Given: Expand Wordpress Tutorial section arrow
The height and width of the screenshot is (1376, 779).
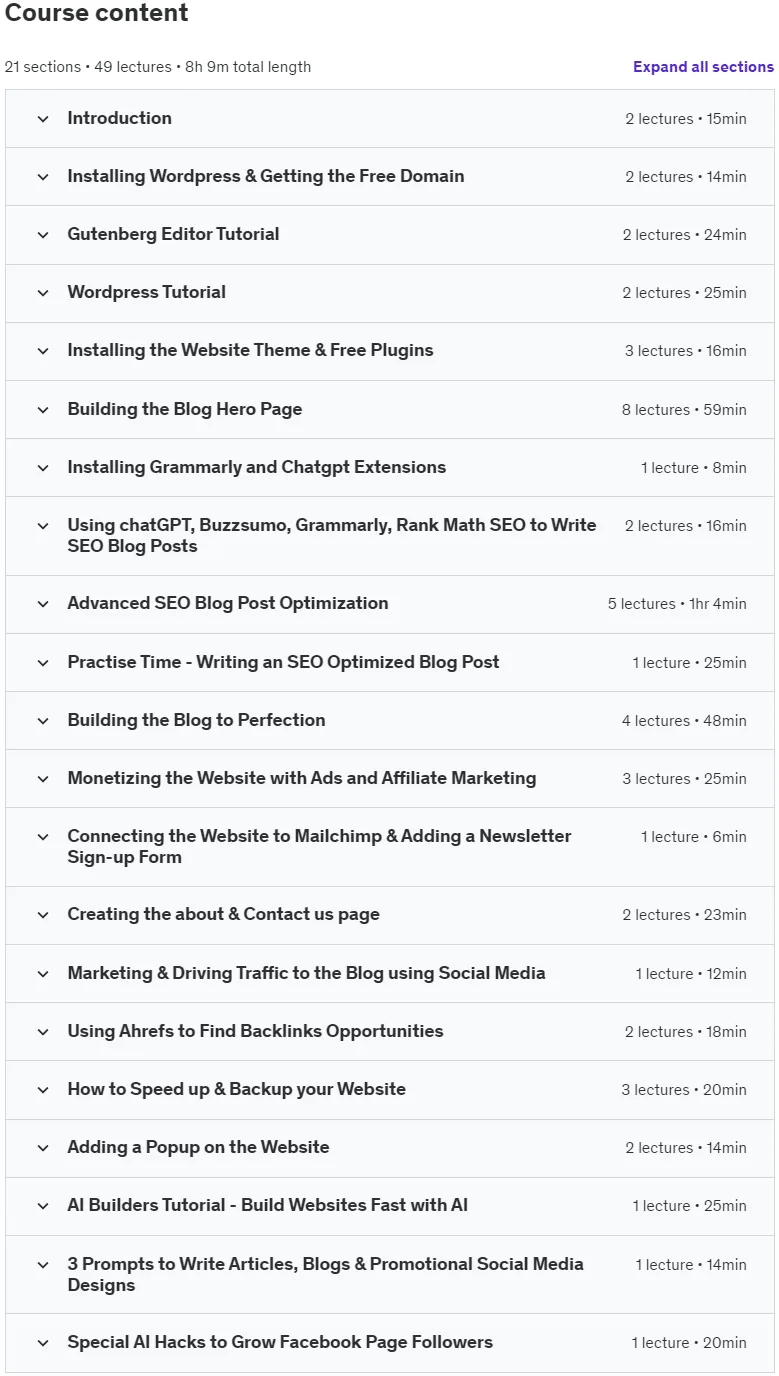Looking at the screenshot, I should click(x=43, y=293).
